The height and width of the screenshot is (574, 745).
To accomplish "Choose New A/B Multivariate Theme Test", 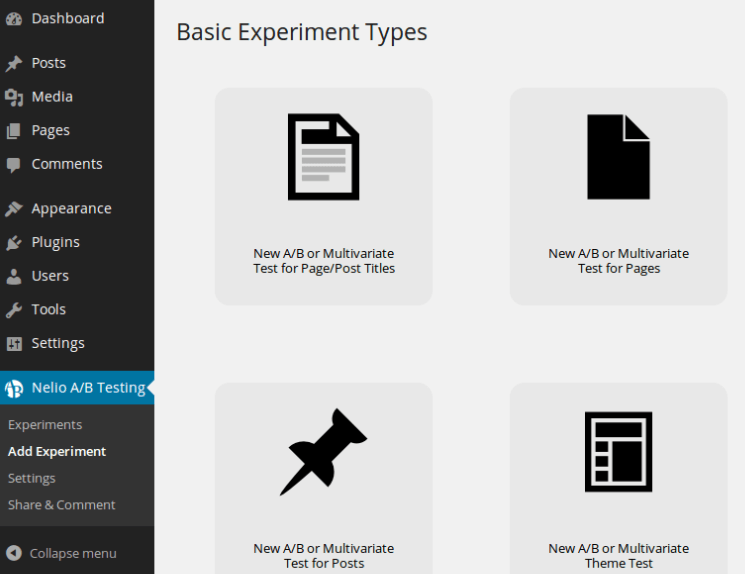I will click(619, 478).
